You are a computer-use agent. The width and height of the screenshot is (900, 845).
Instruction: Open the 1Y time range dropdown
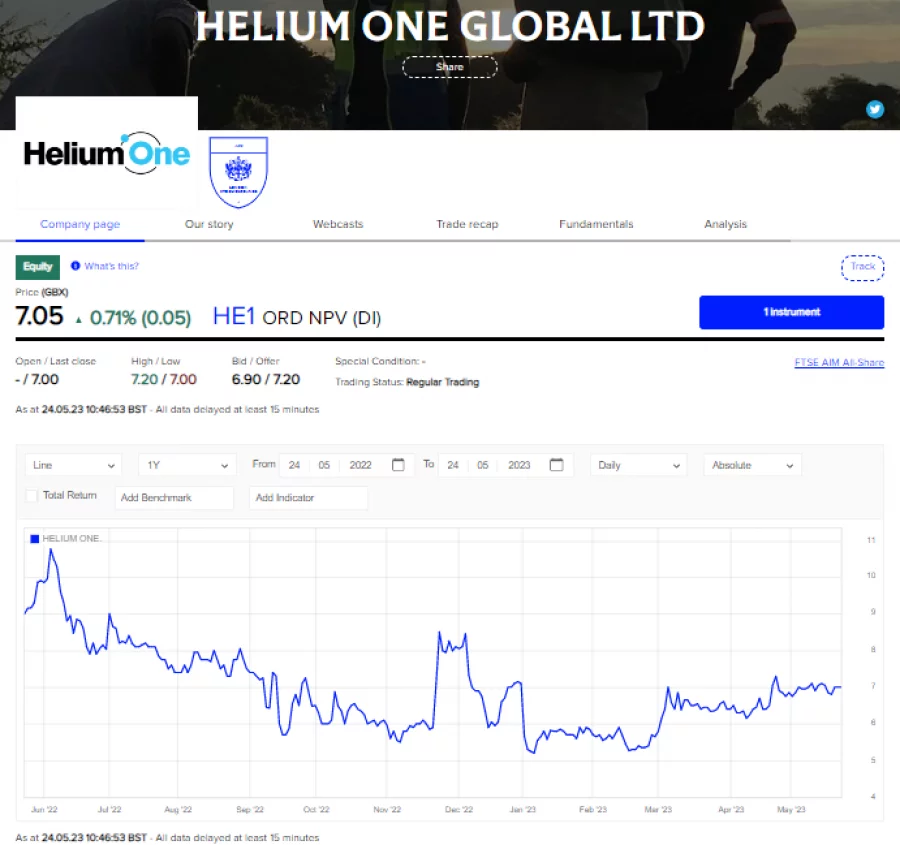184,464
